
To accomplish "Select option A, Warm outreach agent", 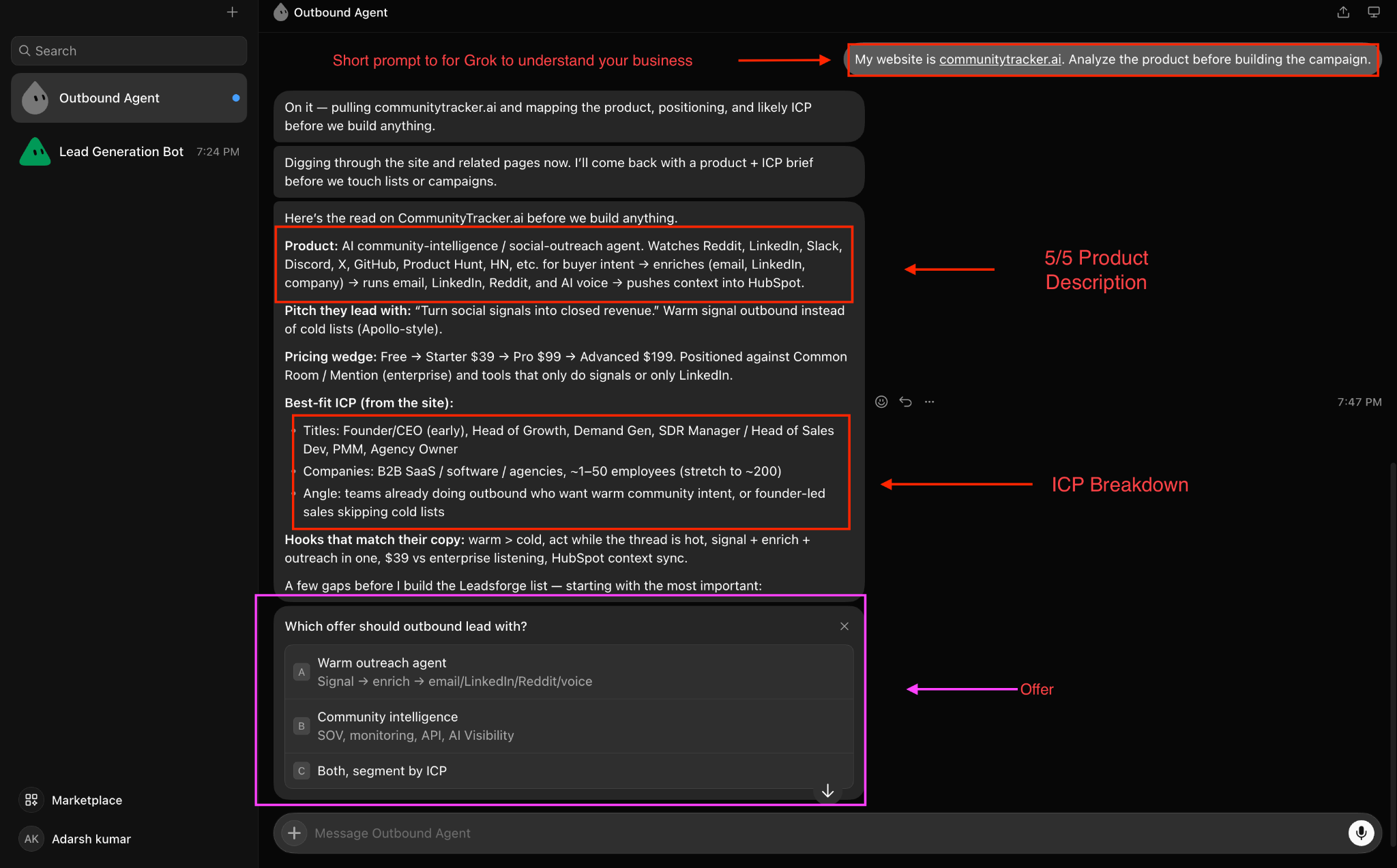I will point(569,672).
